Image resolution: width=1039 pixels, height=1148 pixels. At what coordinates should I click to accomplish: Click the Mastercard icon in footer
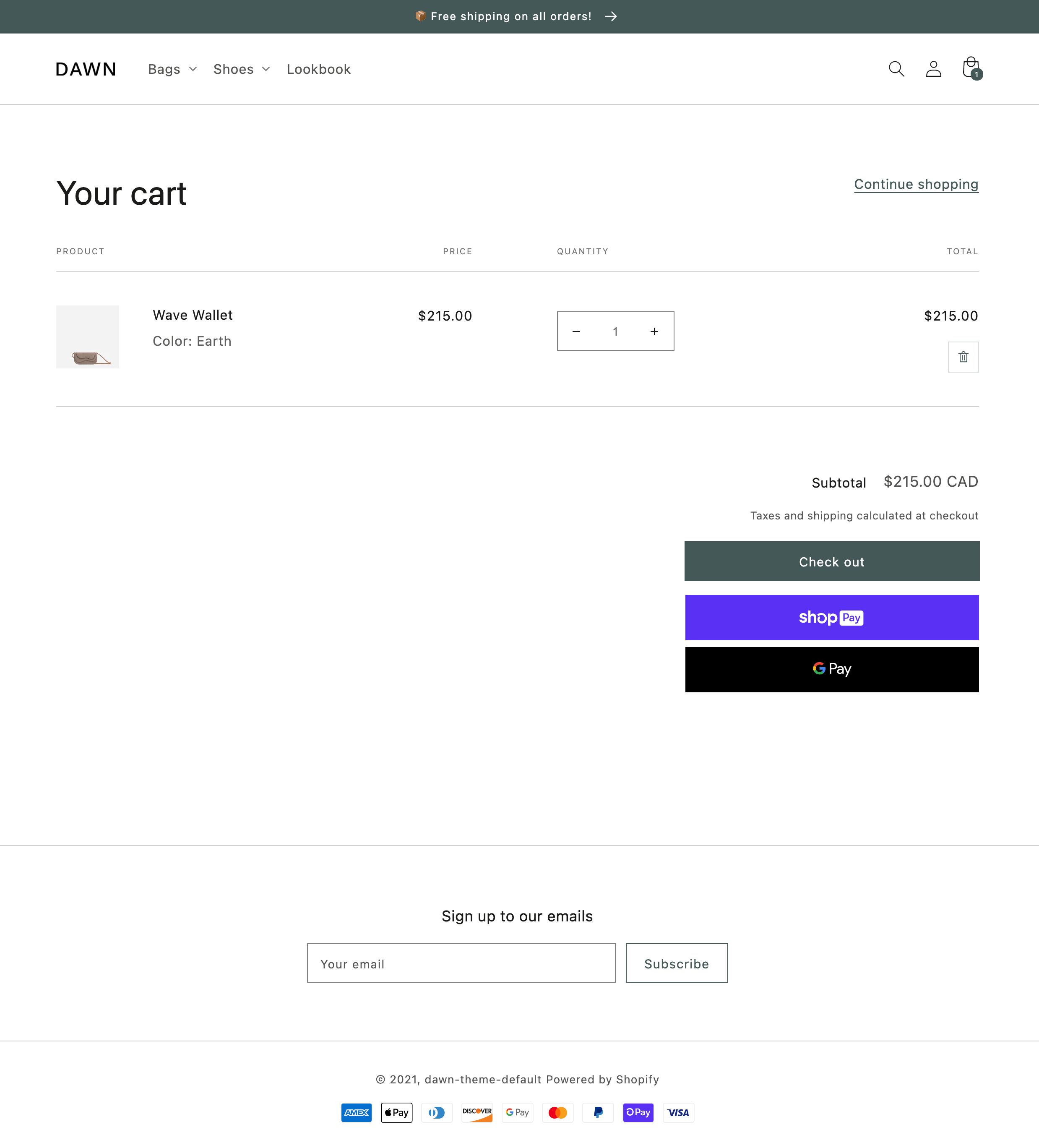557,1112
